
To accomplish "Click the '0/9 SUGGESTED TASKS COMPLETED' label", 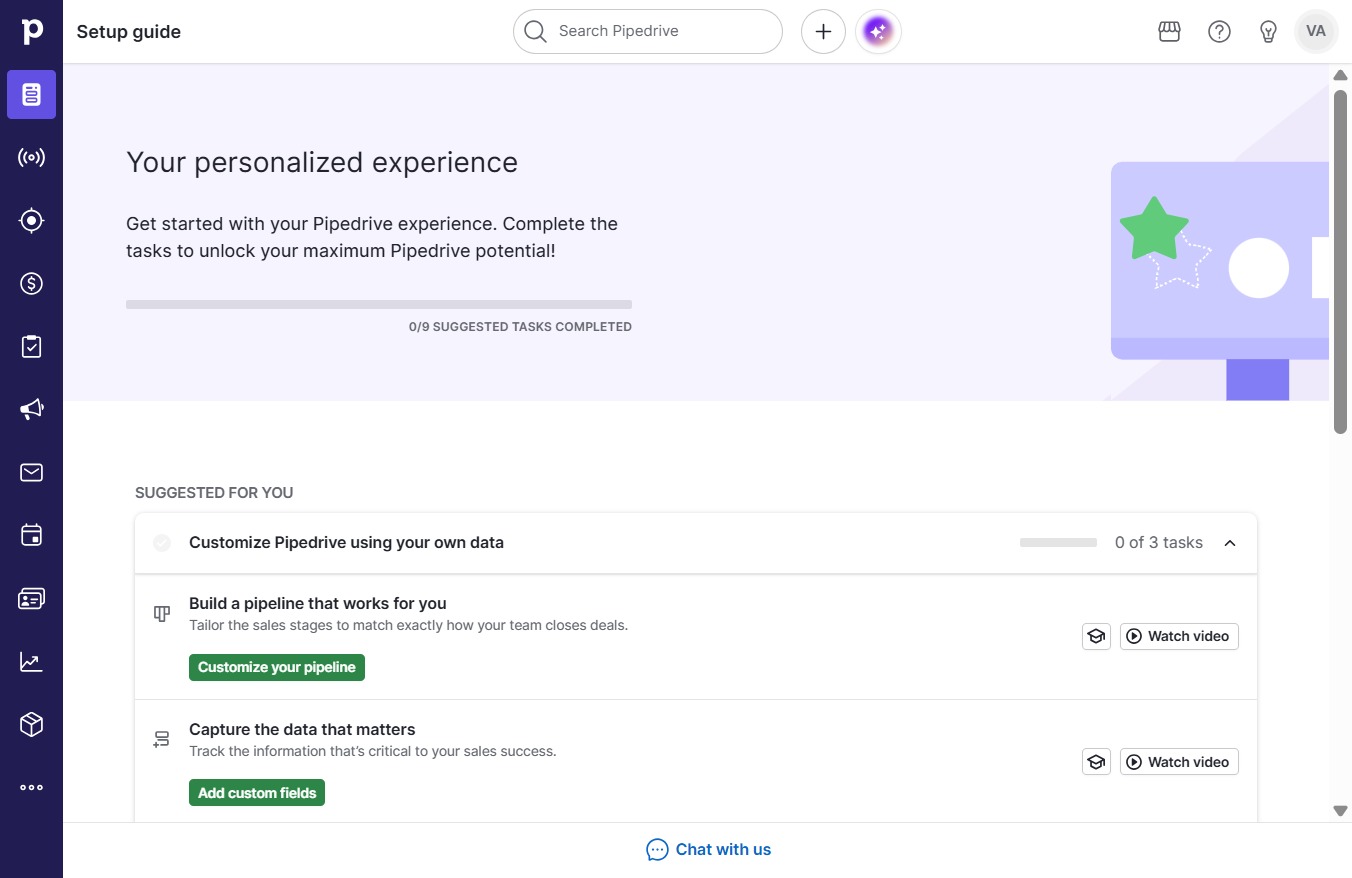I will (x=520, y=327).
